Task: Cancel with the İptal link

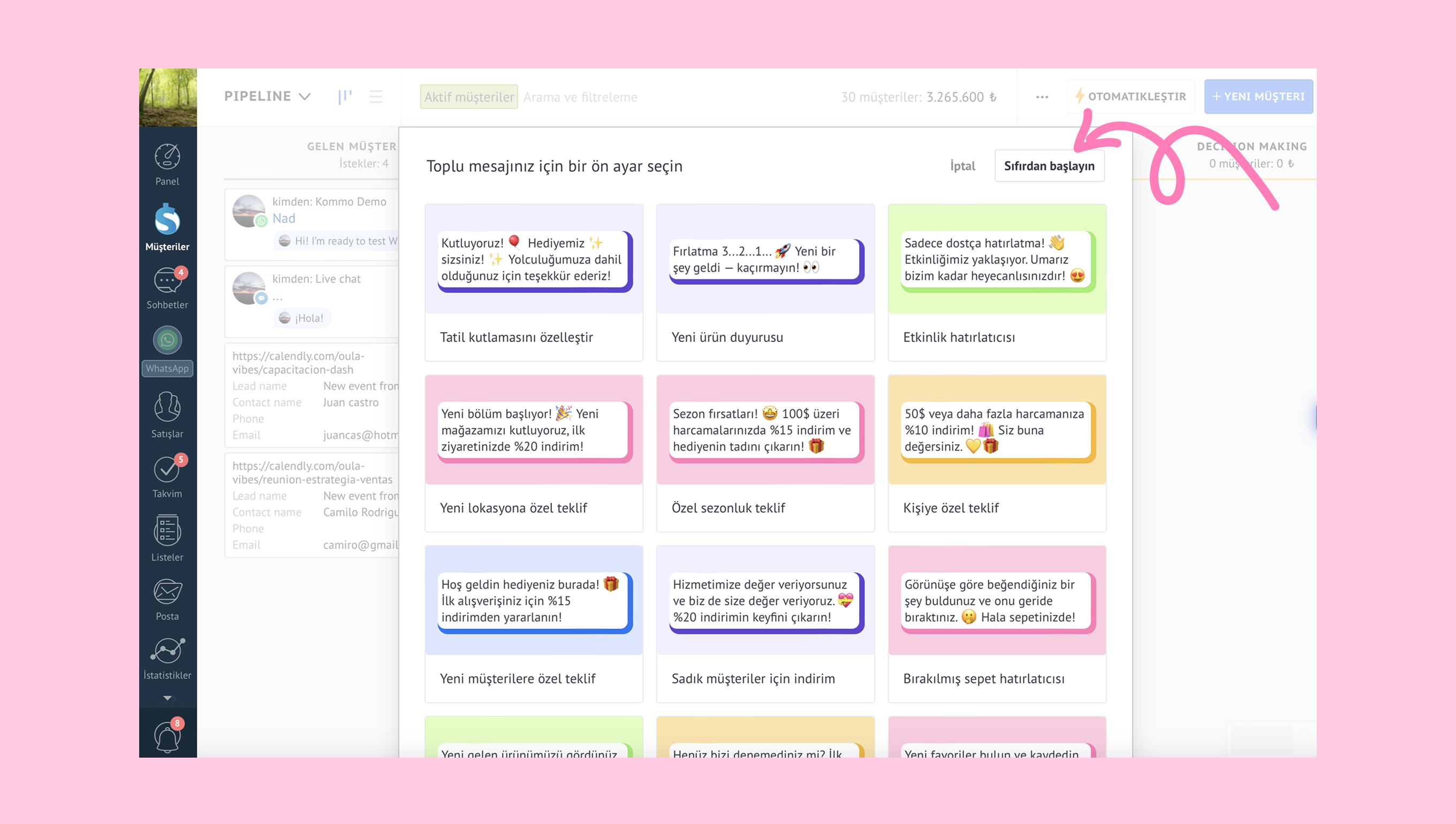Action: tap(962, 166)
